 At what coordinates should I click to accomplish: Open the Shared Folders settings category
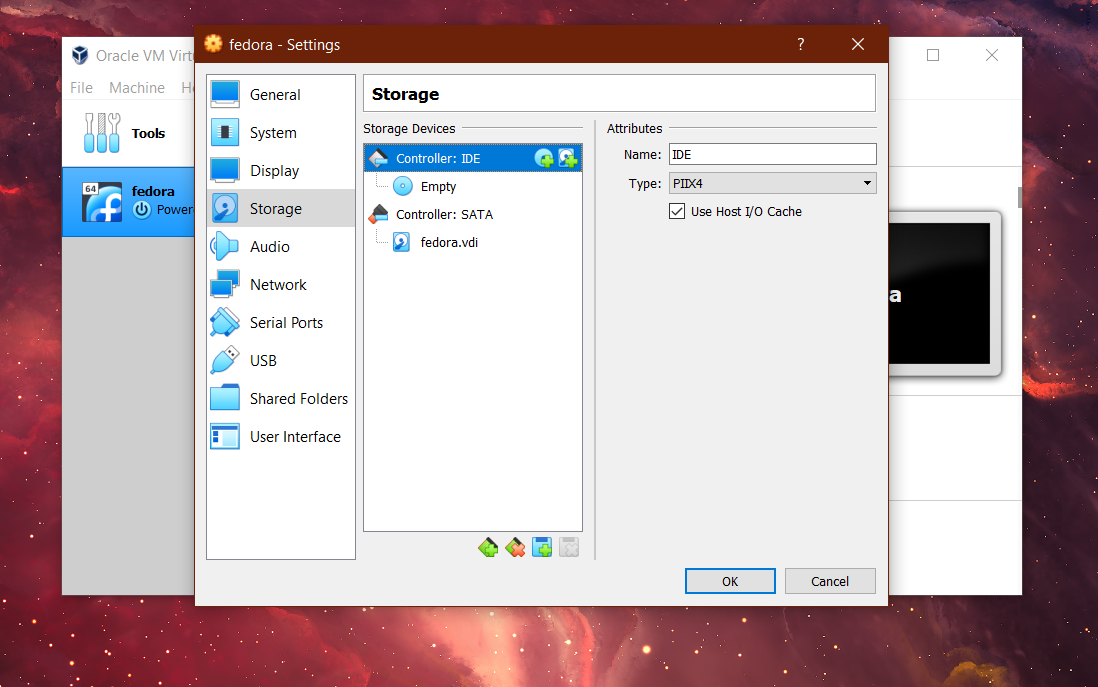pos(281,398)
